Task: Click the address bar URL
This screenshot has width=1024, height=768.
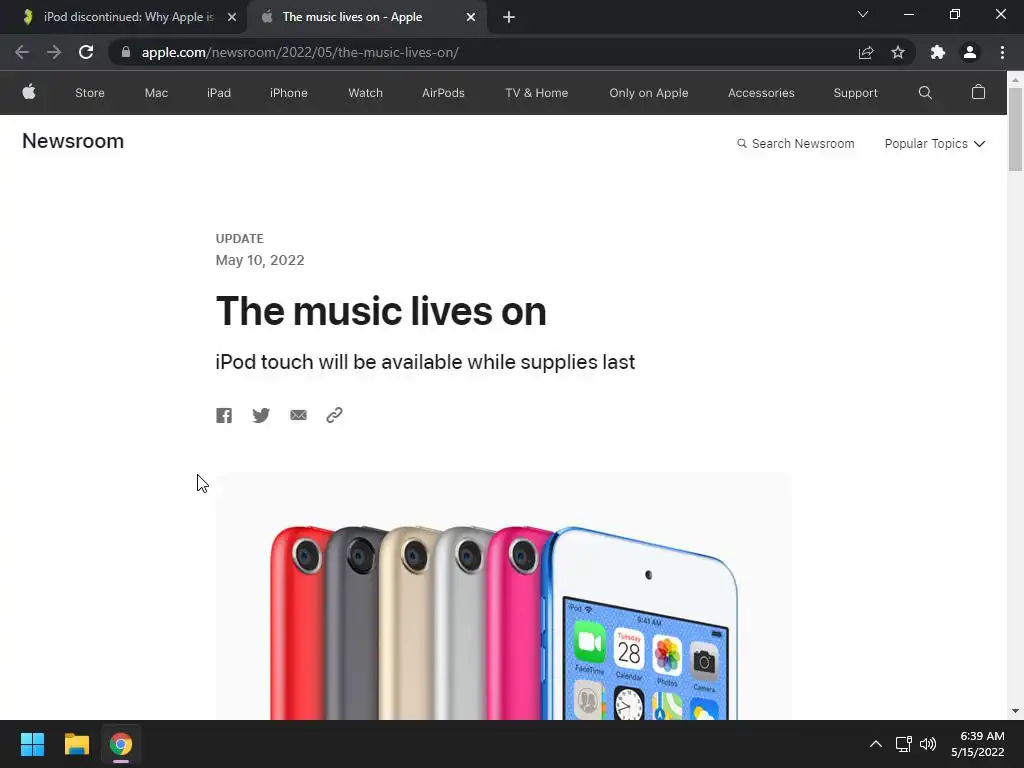Action: point(300,52)
